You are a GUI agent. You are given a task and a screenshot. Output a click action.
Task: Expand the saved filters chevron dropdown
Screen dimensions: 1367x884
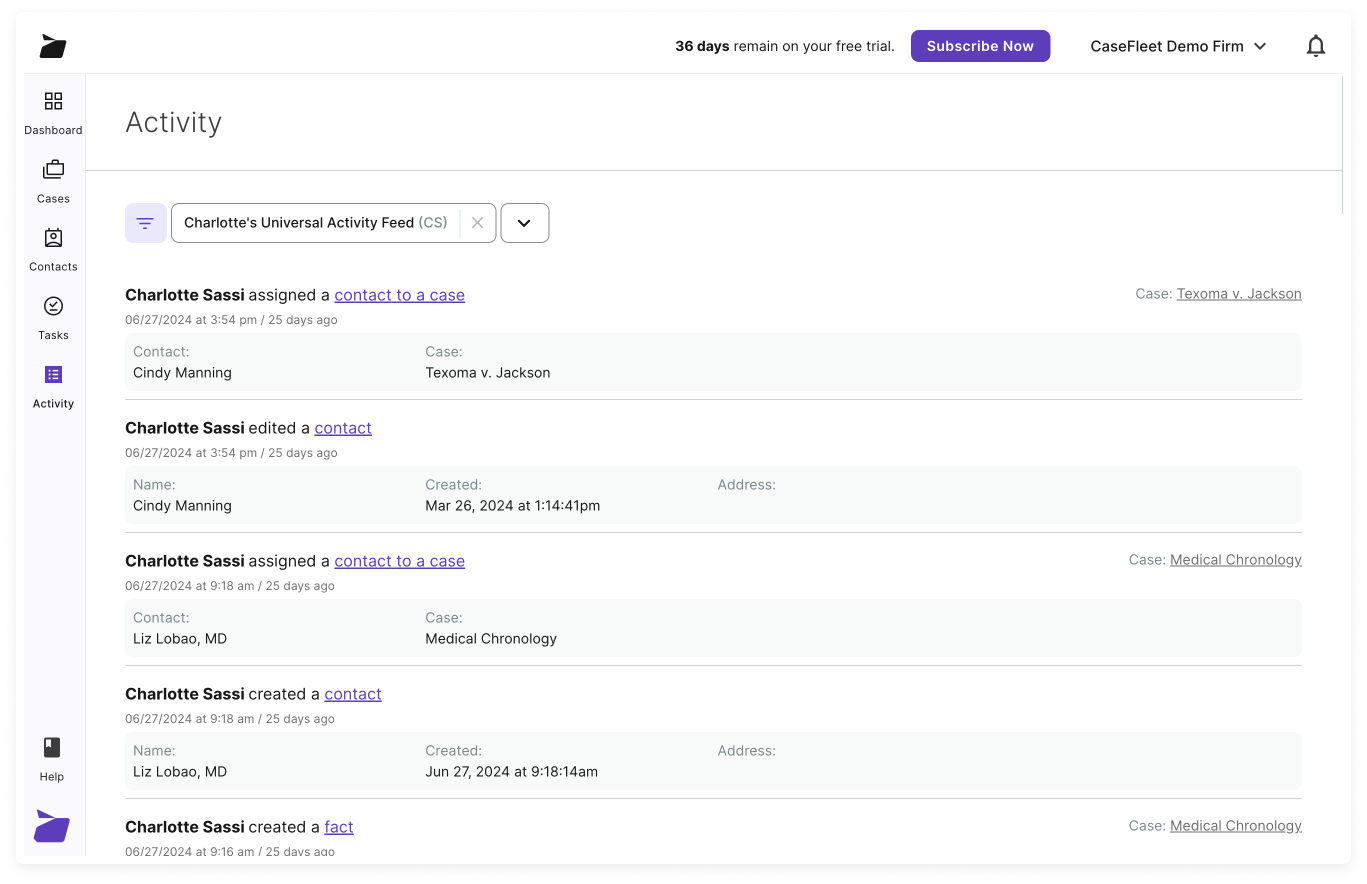[524, 222]
